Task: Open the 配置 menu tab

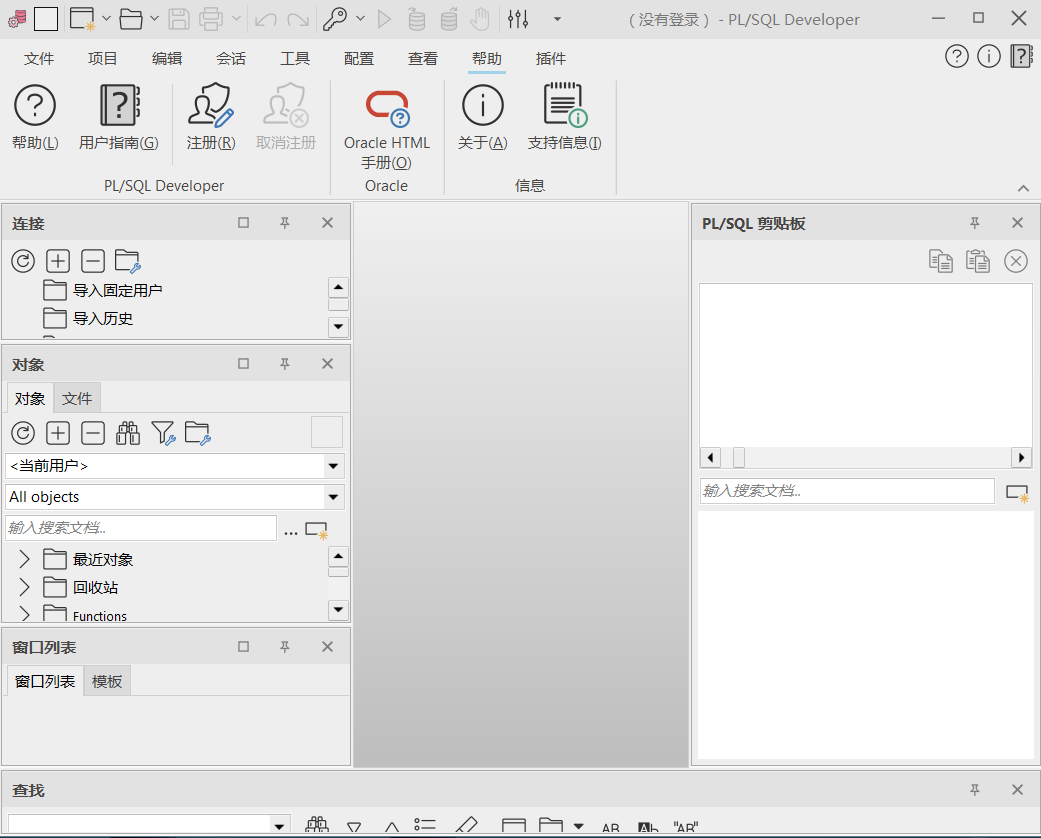Action: (x=359, y=58)
